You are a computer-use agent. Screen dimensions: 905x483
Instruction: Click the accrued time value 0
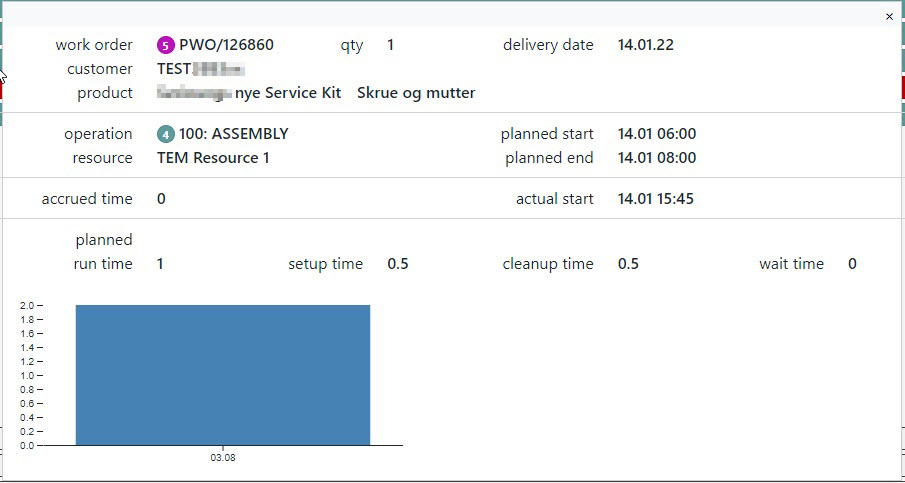pos(161,199)
